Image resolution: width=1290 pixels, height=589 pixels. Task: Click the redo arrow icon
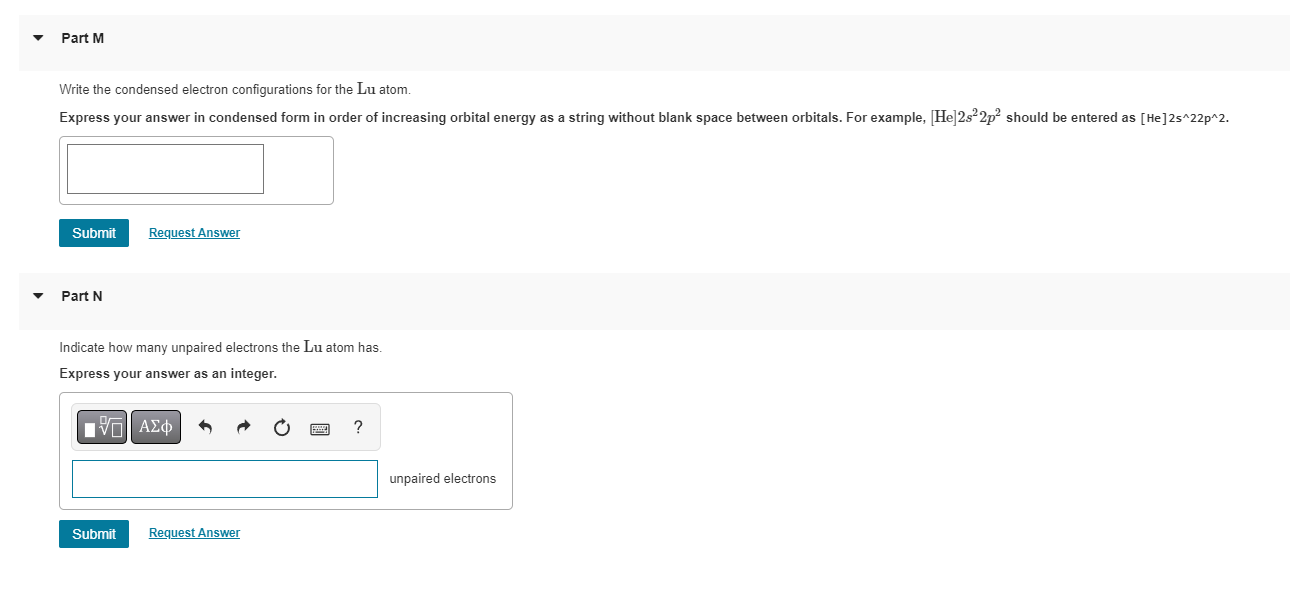(244, 428)
